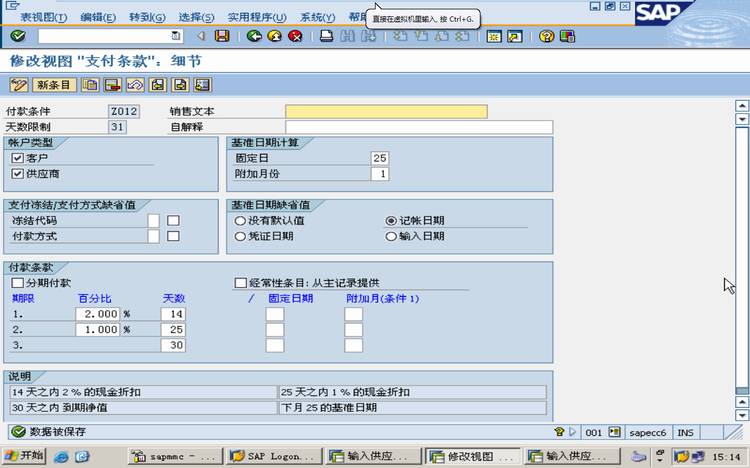The height and width of the screenshot is (468, 750).
Task: Click the Delete entry icon in the application toolbar
Action: pyautogui.click(x=113, y=85)
